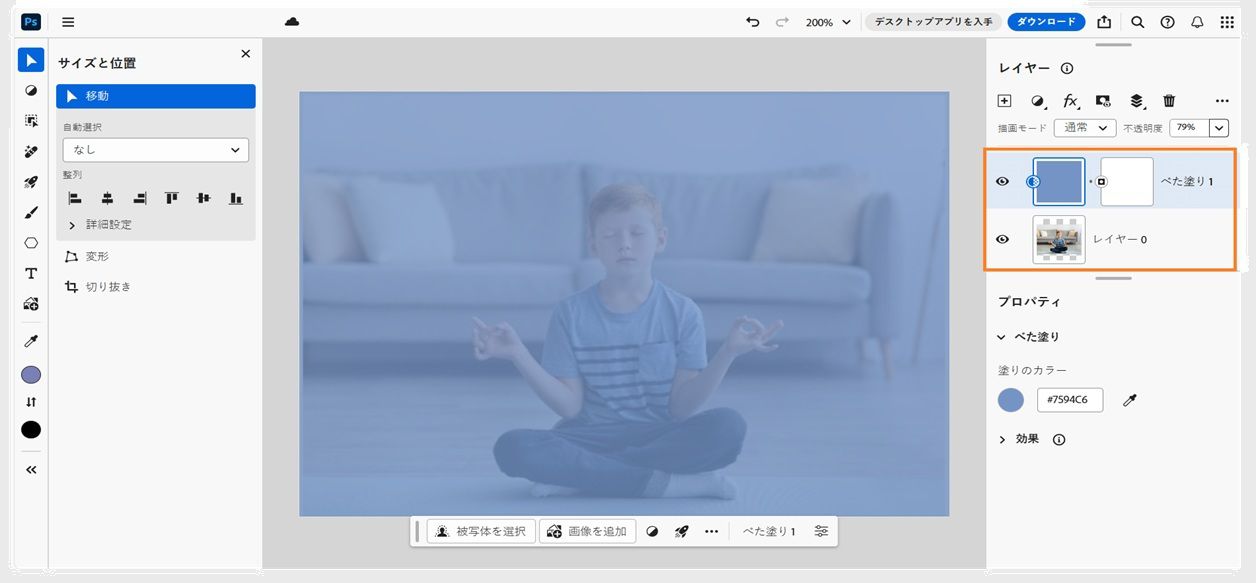
Task: Select the Eyedropper tool in toolbar
Action: (31, 342)
